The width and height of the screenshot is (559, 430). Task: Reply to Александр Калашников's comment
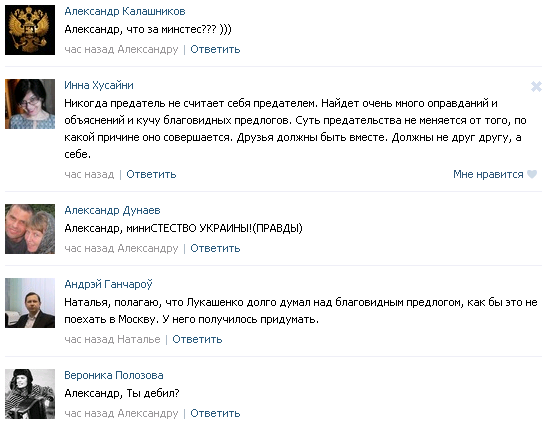(215, 49)
